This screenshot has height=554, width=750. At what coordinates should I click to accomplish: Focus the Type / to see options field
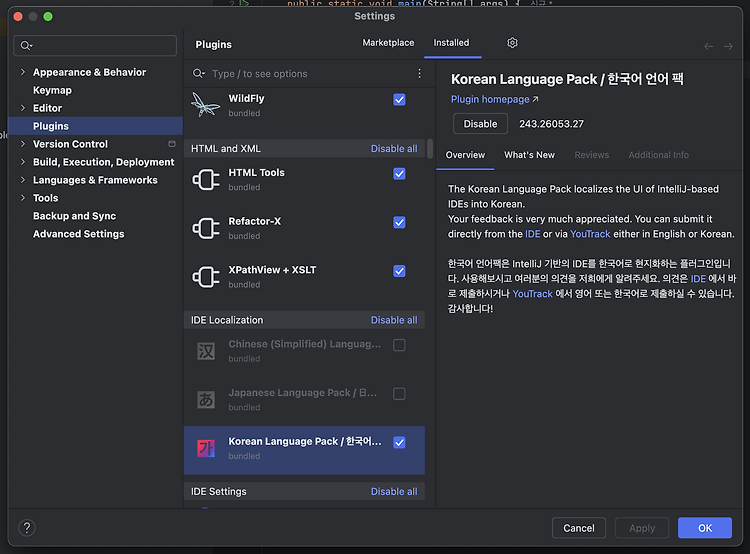click(311, 74)
